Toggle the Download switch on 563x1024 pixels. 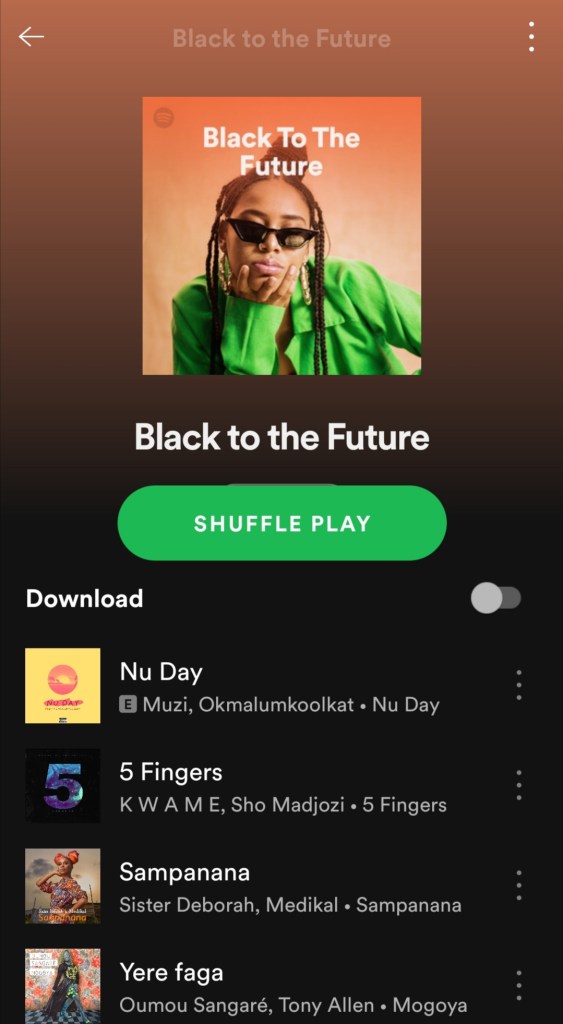click(x=496, y=598)
